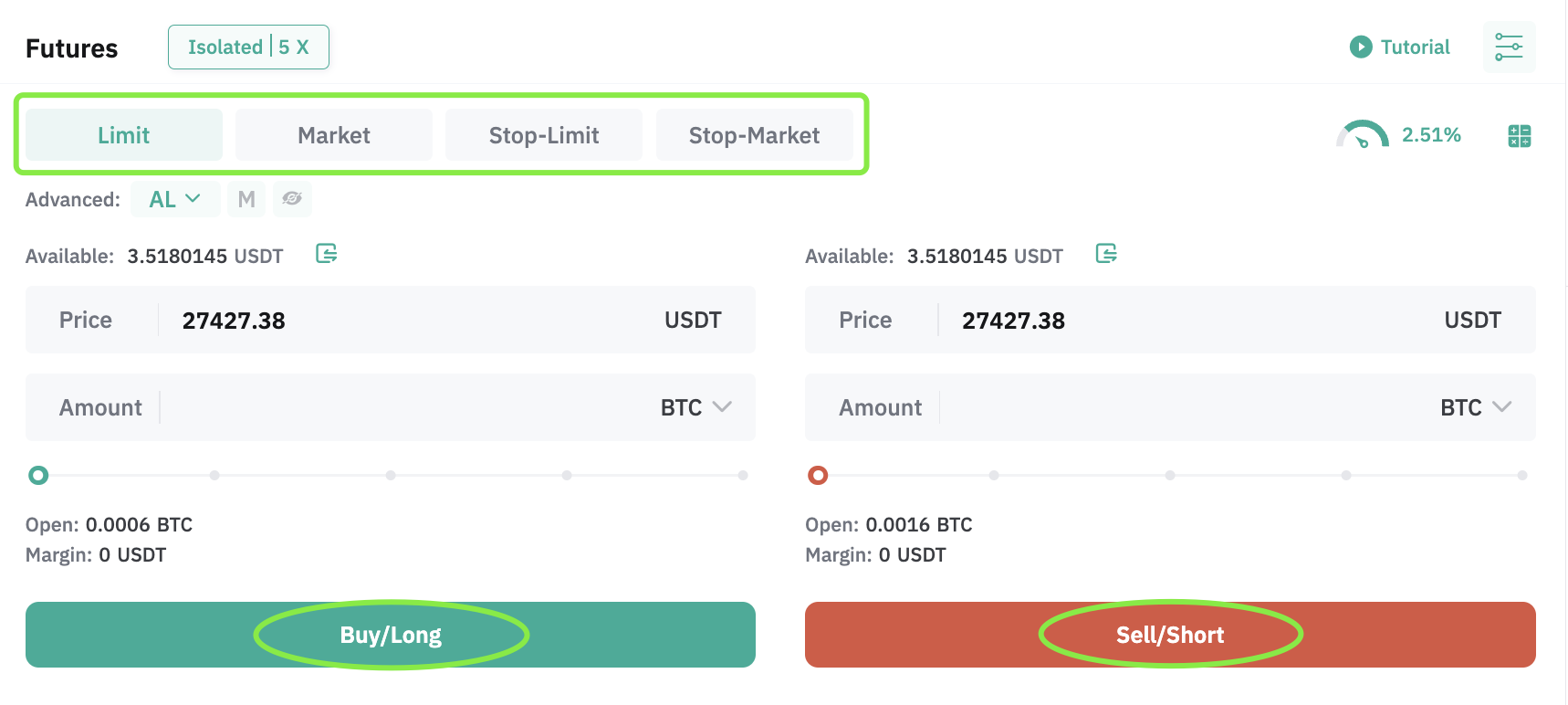Open BTC unit dropdown in sell Amount
Viewport: 1568px width, 705px height.
1476,407
